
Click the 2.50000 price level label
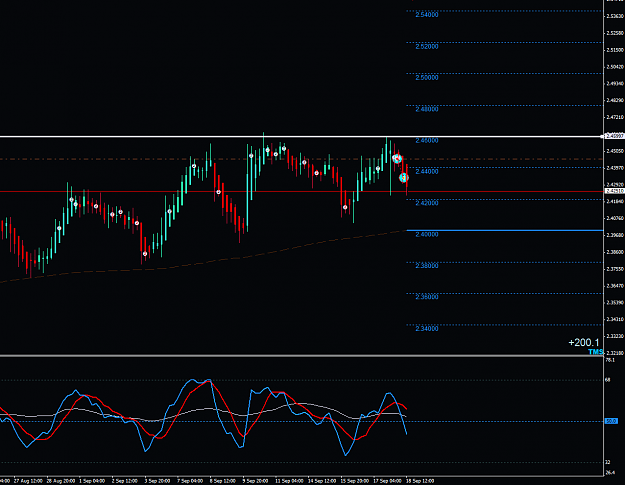pyautogui.click(x=426, y=77)
